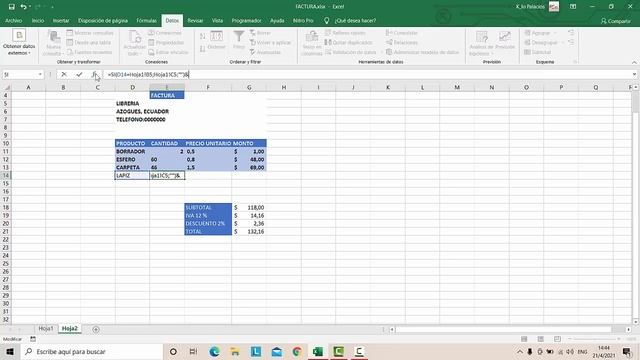Image resolution: width=640 pixels, height=360 pixels.
Task: Switch to the Fórmulas ribbon tab
Action: pyautogui.click(x=147, y=20)
